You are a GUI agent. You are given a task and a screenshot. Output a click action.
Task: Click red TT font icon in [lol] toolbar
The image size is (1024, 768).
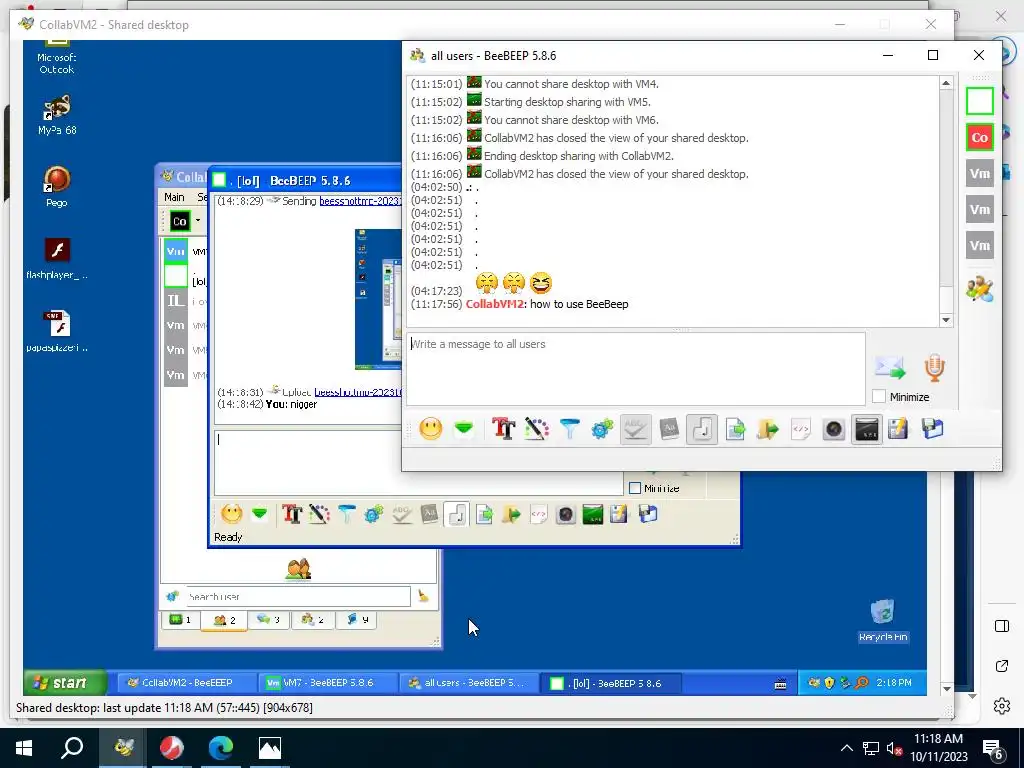point(291,514)
